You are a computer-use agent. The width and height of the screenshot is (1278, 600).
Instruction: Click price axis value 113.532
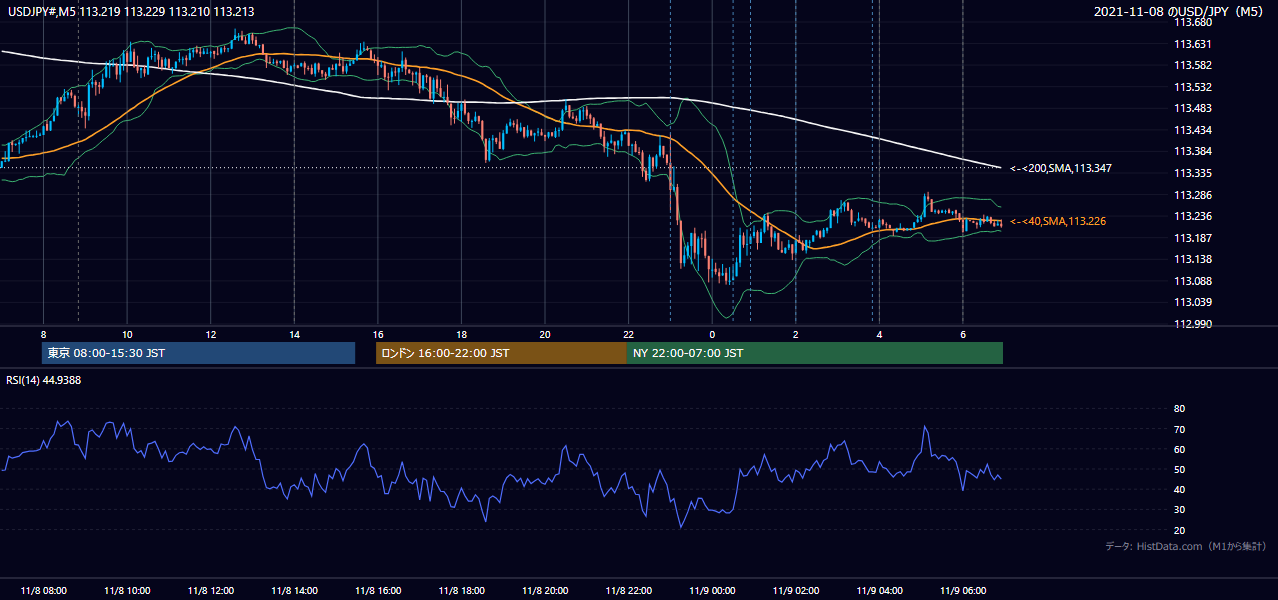click(1192, 87)
